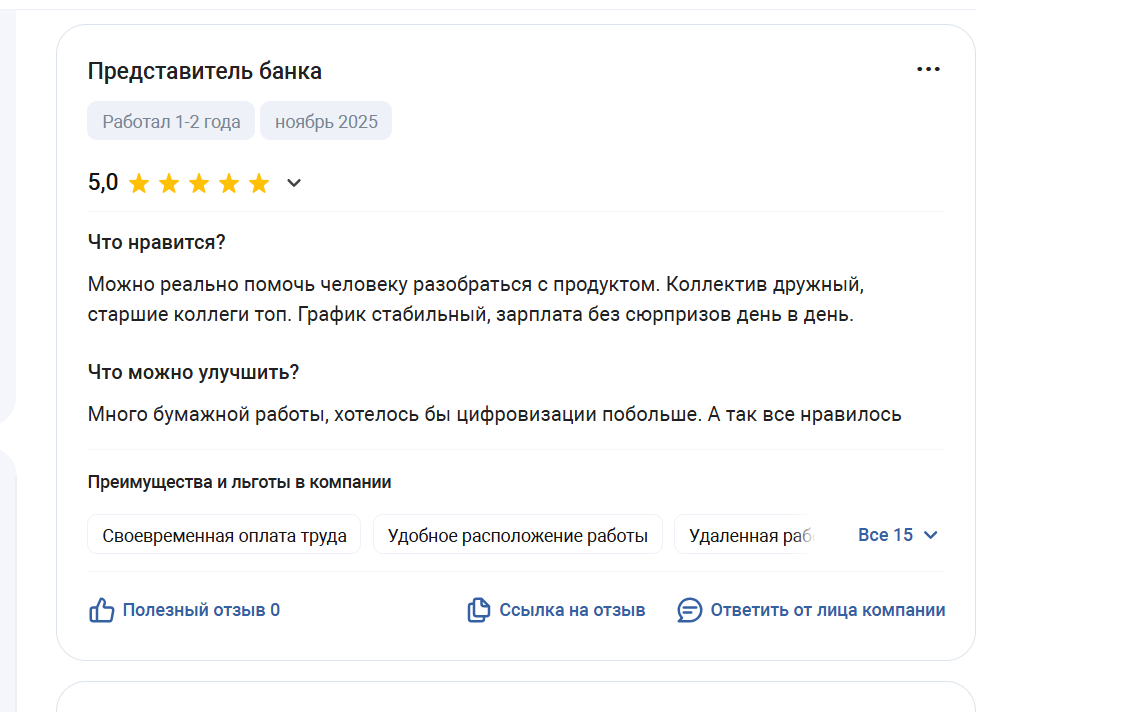Open the three-dot options menu on the review

click(928, 69)
